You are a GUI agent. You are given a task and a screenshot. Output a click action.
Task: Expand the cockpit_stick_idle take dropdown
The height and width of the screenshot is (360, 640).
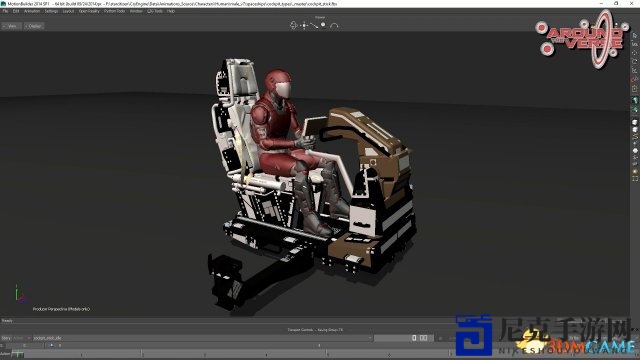[203, 338]
